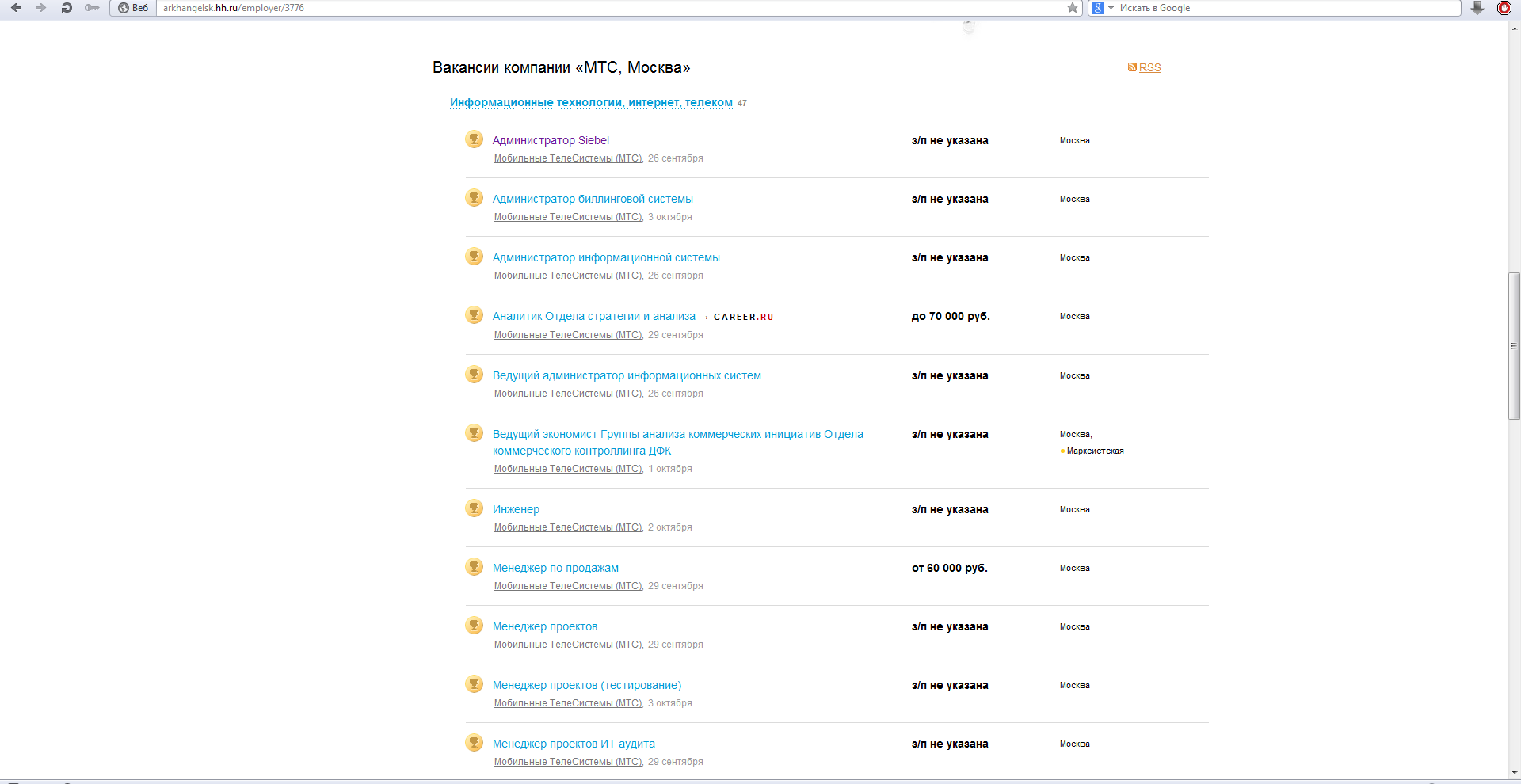The width and height of the screenshot is (1521, 784).
Task: Click date '26 сентября' under 'Администратор Siebel'
Action: click(x=676, y=158)
